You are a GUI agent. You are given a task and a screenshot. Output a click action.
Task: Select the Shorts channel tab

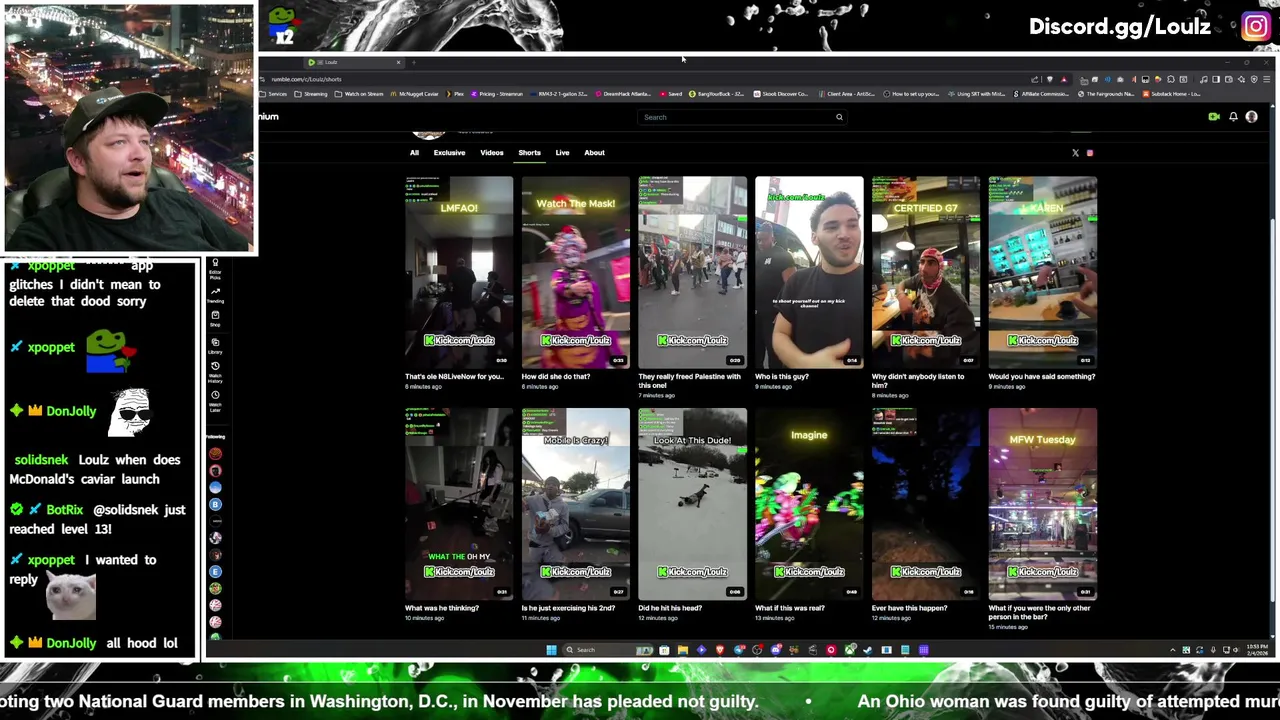[x=529, y=153]
